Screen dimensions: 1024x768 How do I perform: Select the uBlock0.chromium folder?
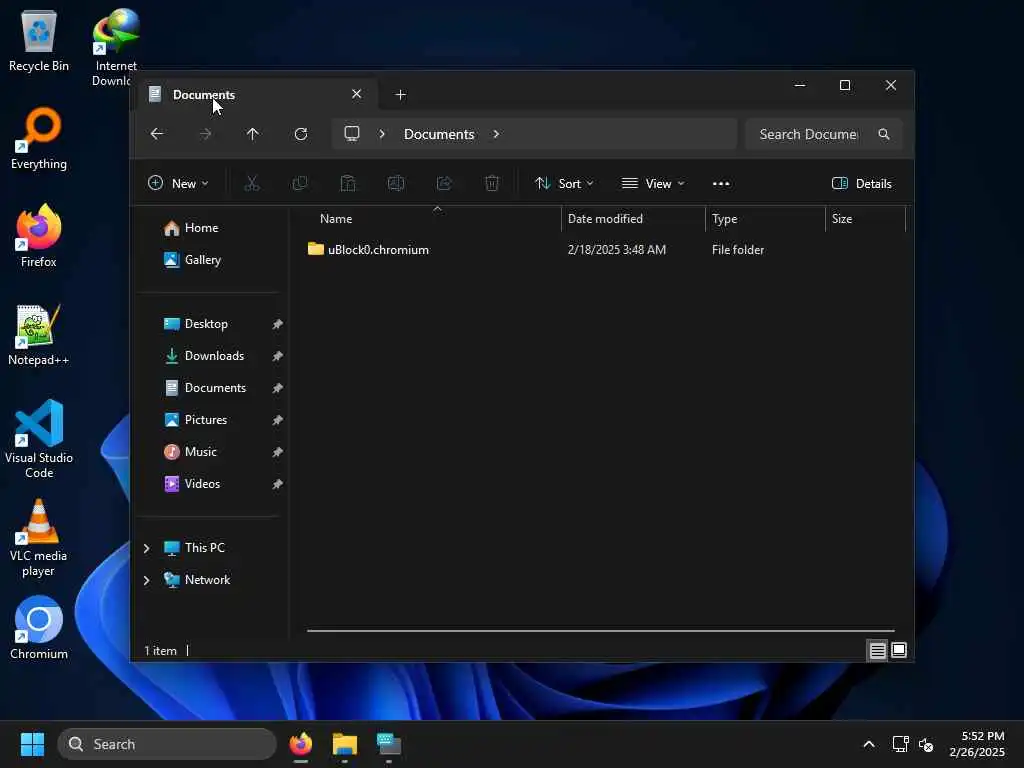pyautogui.click(x=378, y=249)
